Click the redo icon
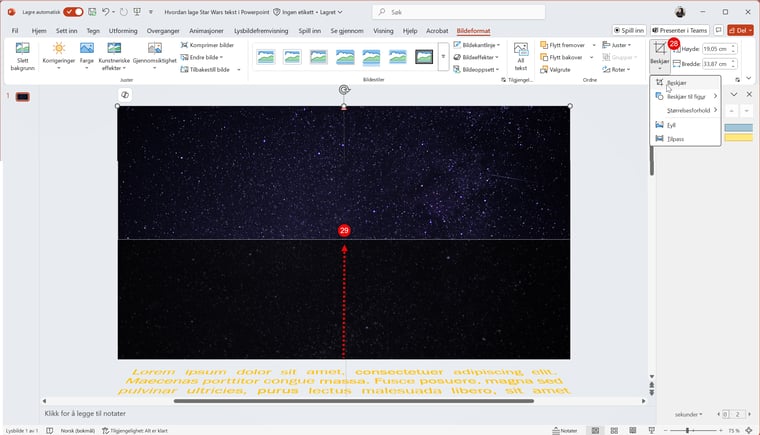 [124, 12]
